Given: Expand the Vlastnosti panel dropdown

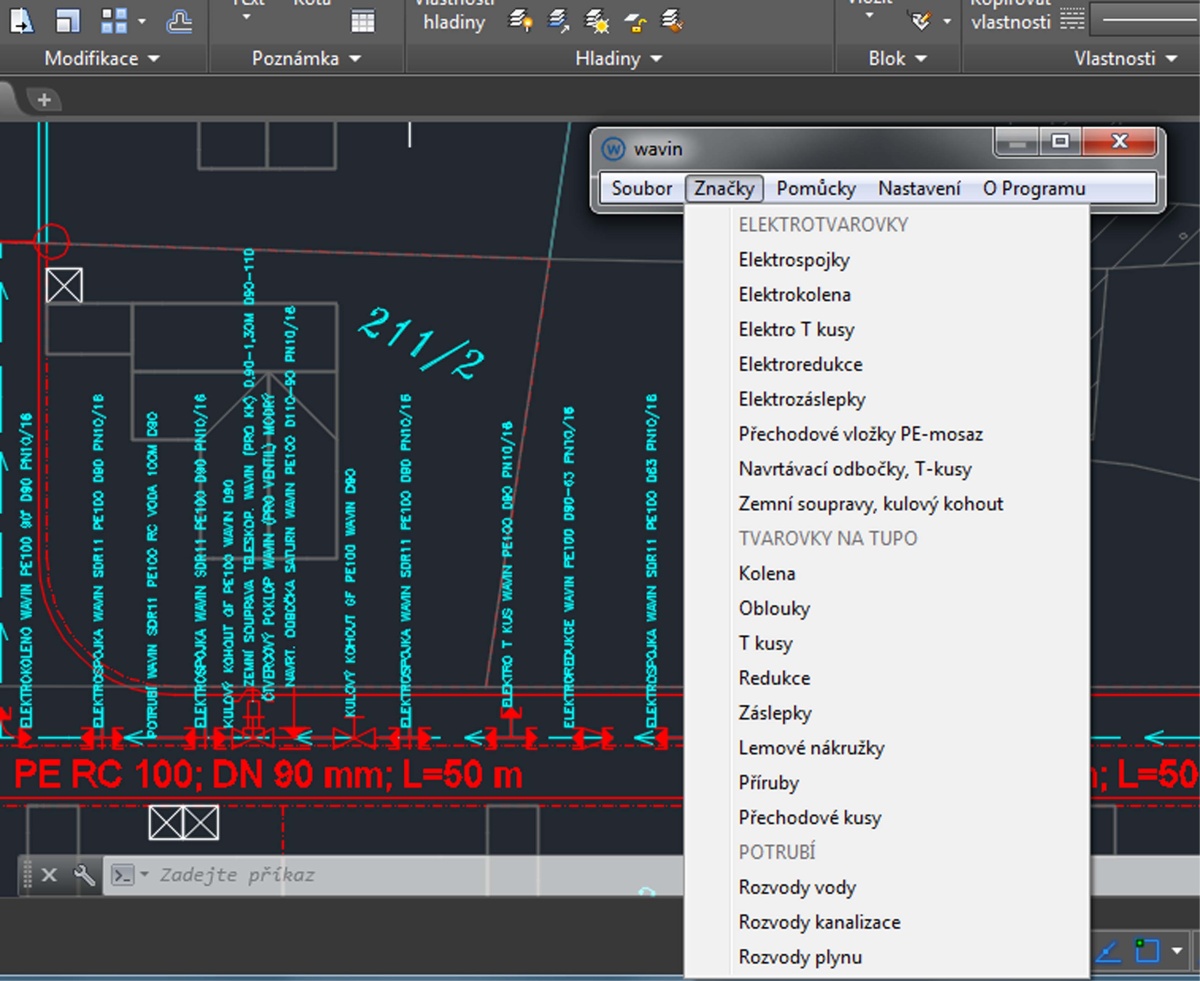Looking at the screenshot, I should point(1126,59).
